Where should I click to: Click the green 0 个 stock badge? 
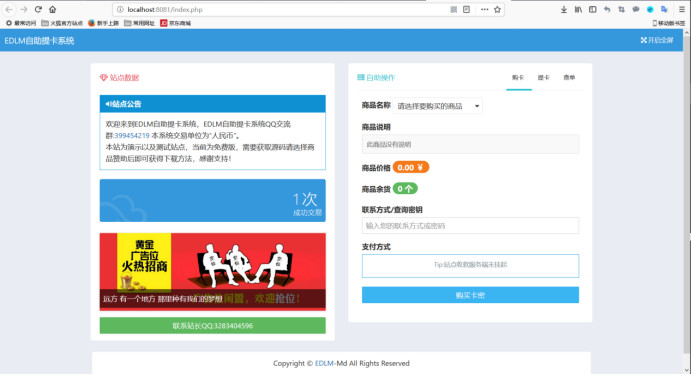[x=405, y=189]
